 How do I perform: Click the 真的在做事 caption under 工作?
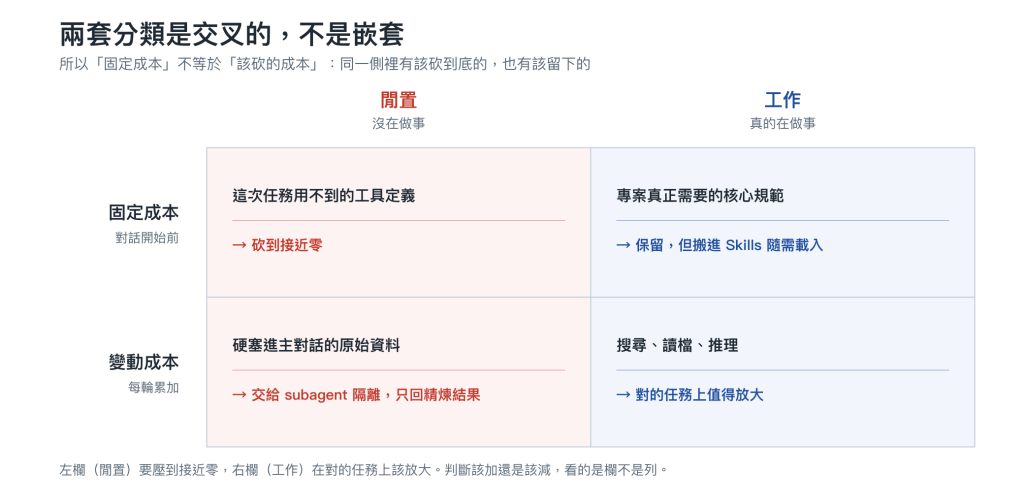(x=782, y=123)
